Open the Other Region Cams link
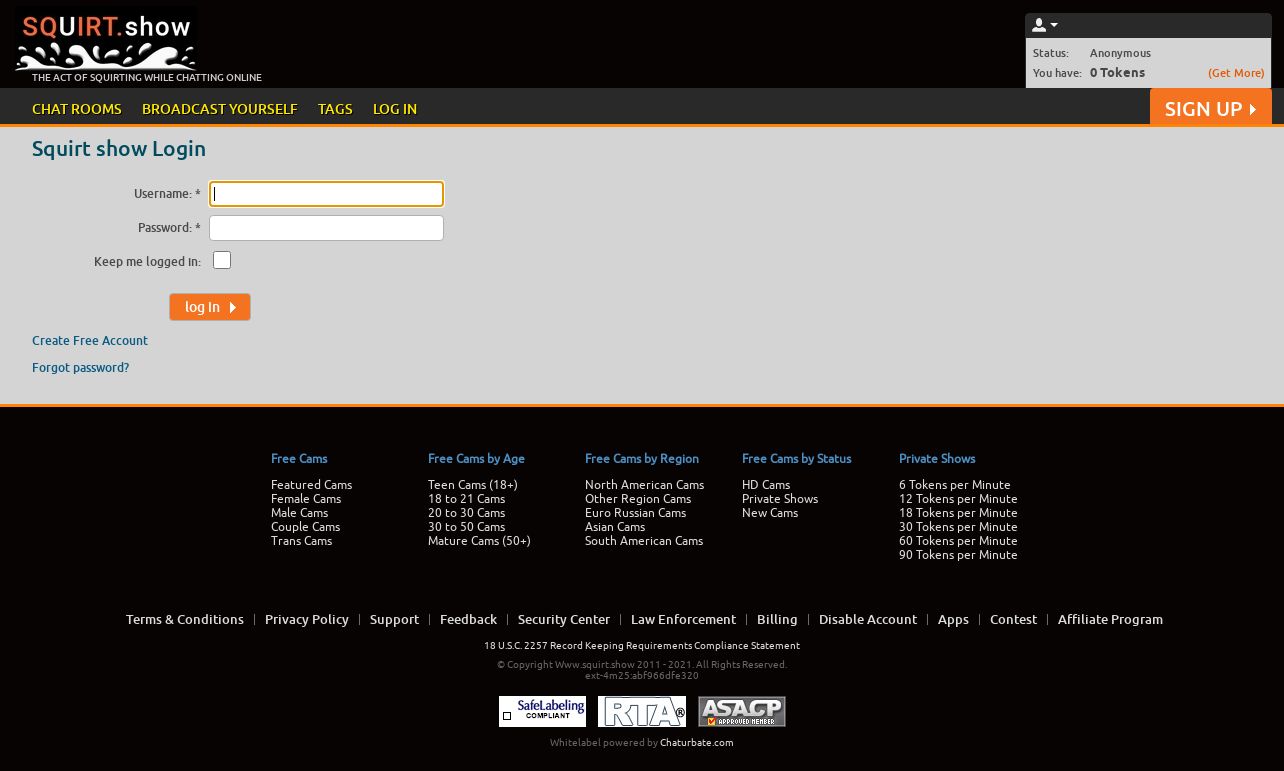 pyautogui.click(x=638, y=498)
